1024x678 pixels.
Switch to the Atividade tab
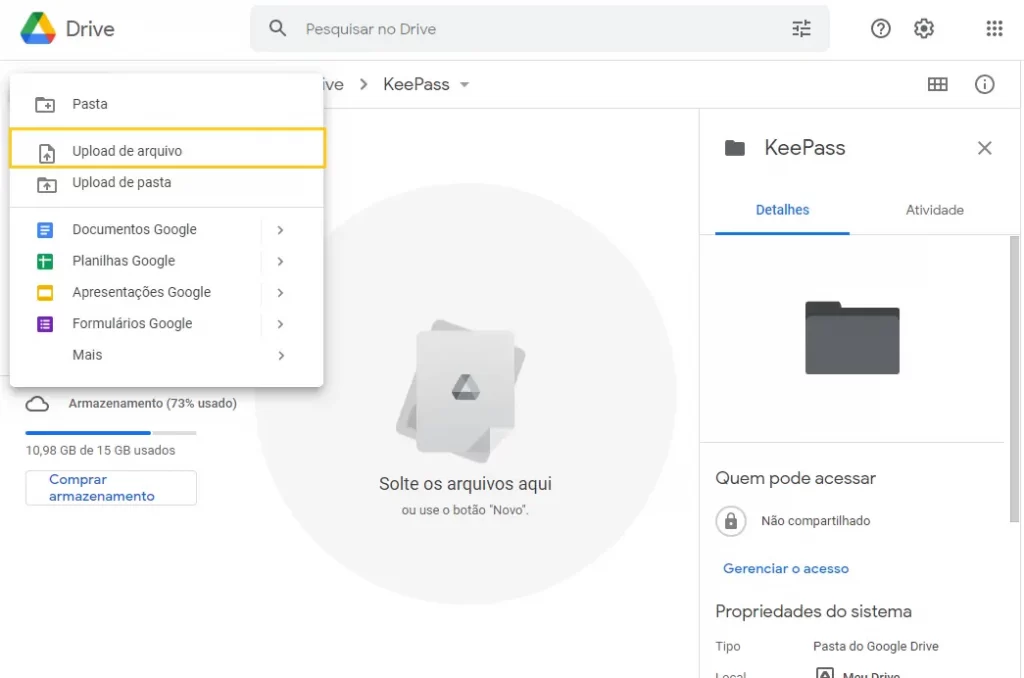point(934,210)
